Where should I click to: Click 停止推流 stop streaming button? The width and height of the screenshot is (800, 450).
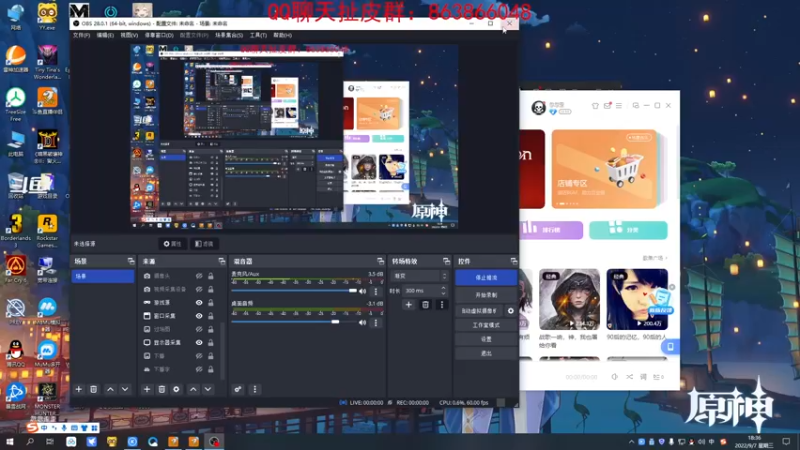tap(486, 278)
